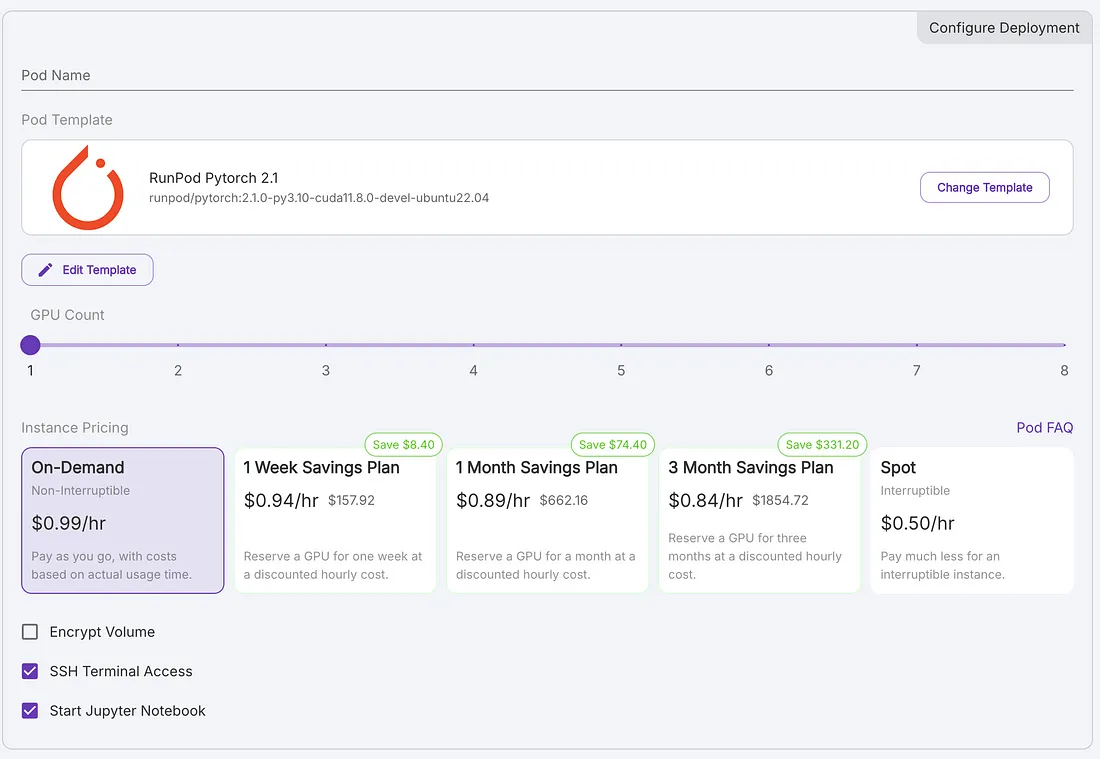Screen dimensions: 1100x759
Task: Click the Change Template button
Action: tap(984, 188)
